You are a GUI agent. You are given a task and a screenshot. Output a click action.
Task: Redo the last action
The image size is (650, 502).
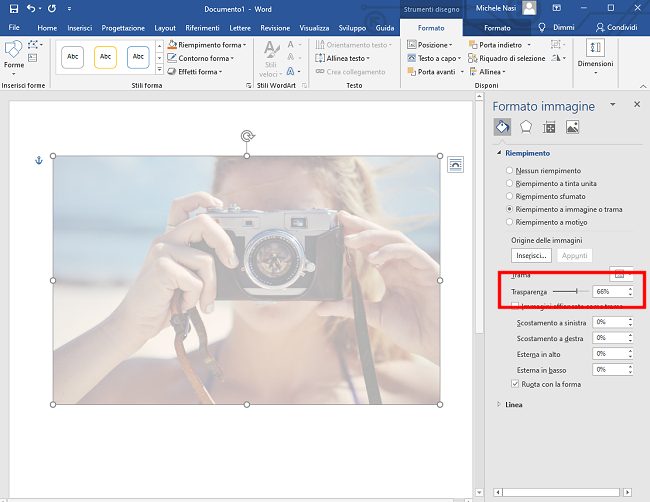point(52,8)
